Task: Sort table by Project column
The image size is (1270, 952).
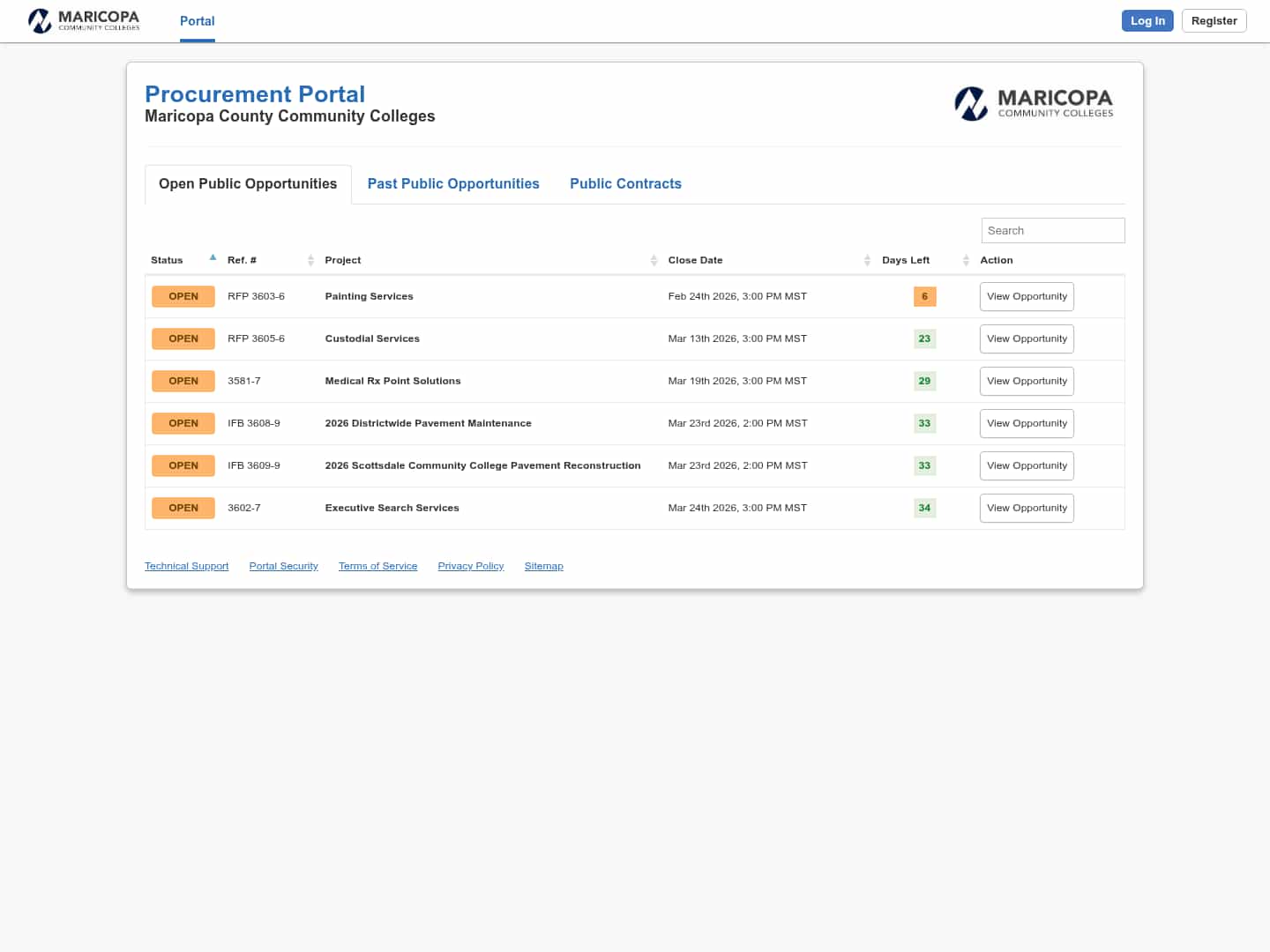Action: click(343, 260)
